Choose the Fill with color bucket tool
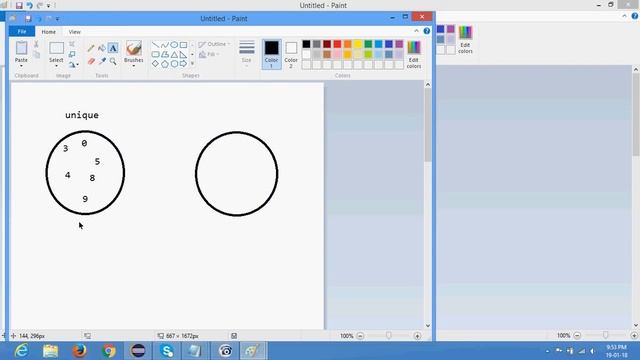The width and height of the screenshot is (640, 360). 102,48
